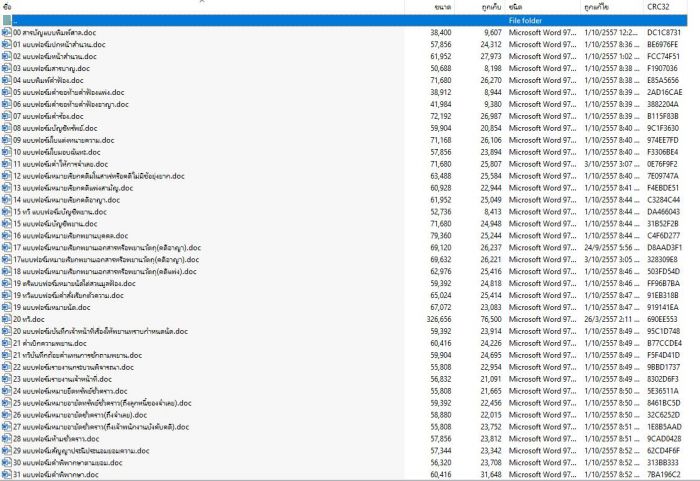This screenshot has width=700, height=481.
Task: Click the Word icon of file 14
Action: [x=7, y=200]
